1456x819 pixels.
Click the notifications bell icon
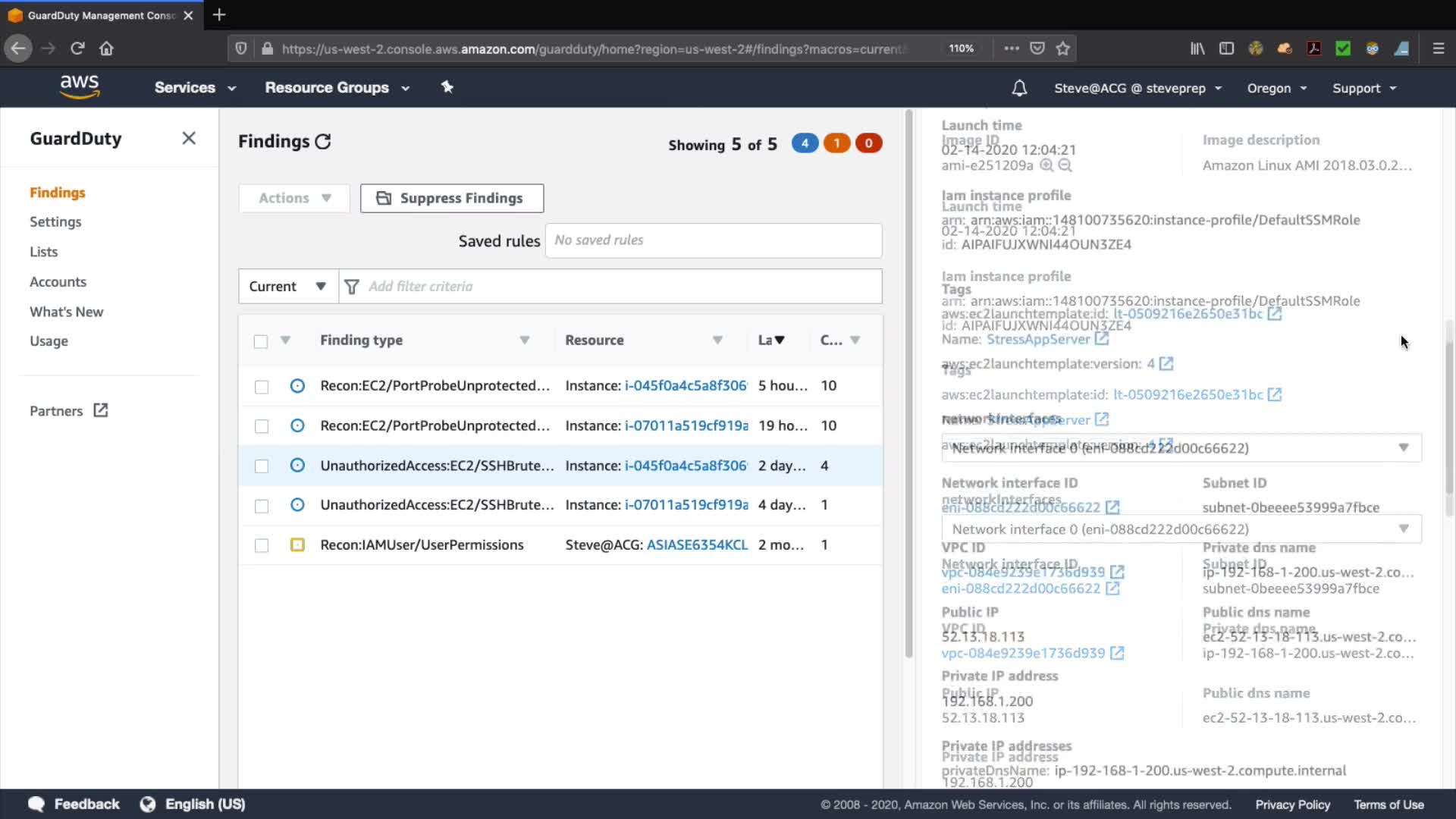[1019, 88]
